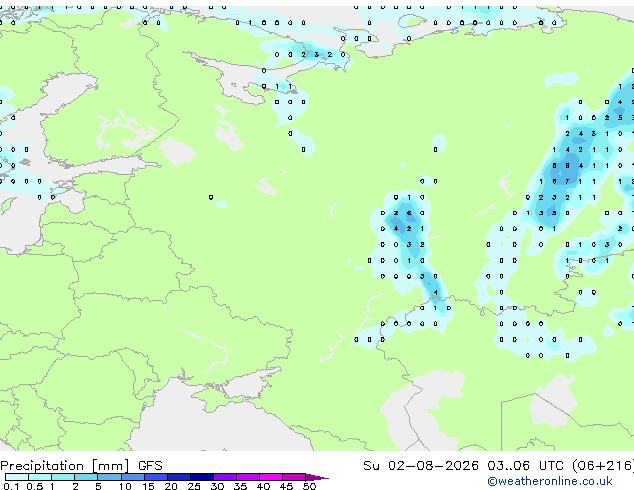
Task: Pick the 35–40 mm legend swatch
Action: click(247, 477)
